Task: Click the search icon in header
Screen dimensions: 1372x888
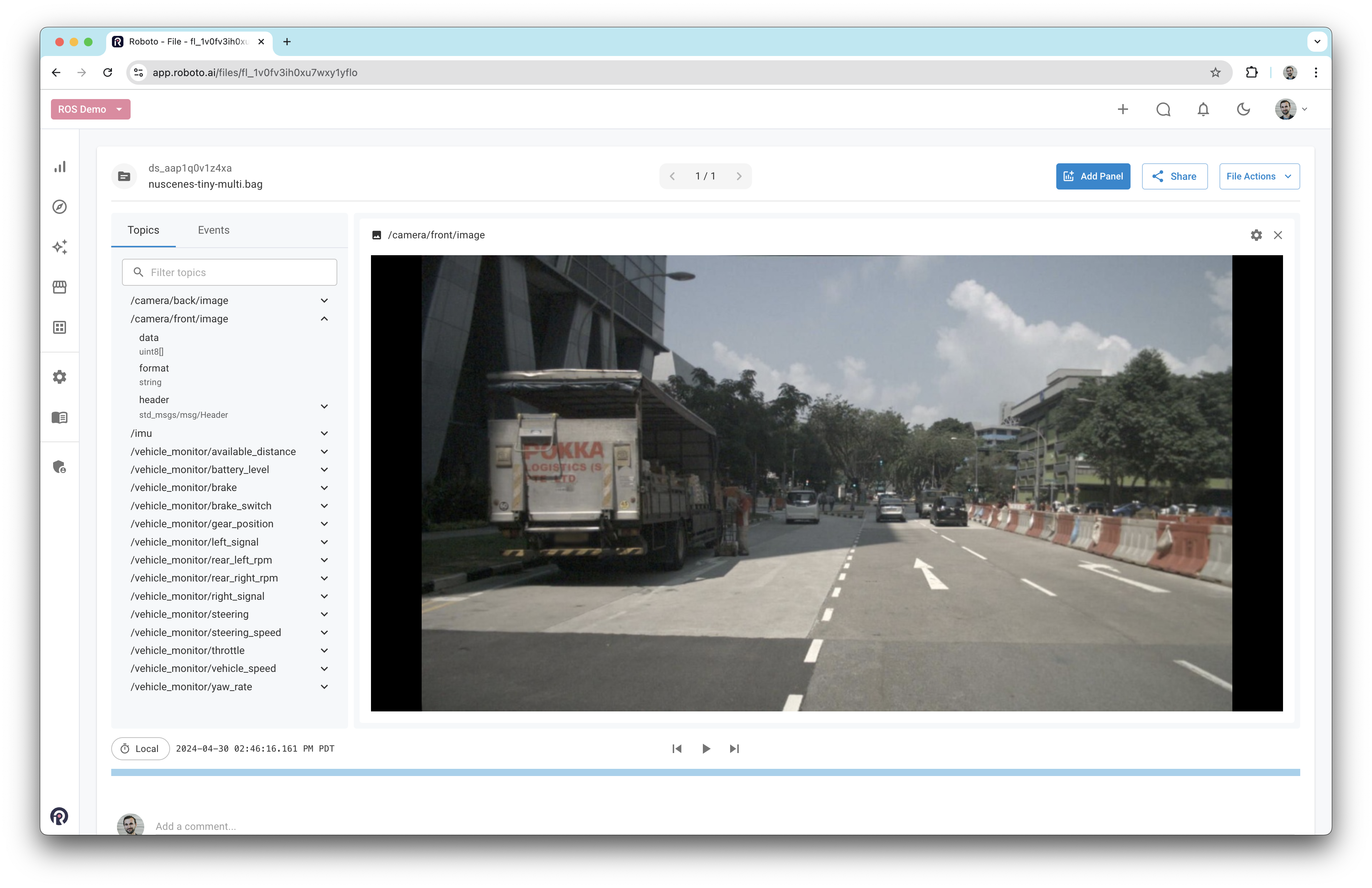Action: 1163,109
